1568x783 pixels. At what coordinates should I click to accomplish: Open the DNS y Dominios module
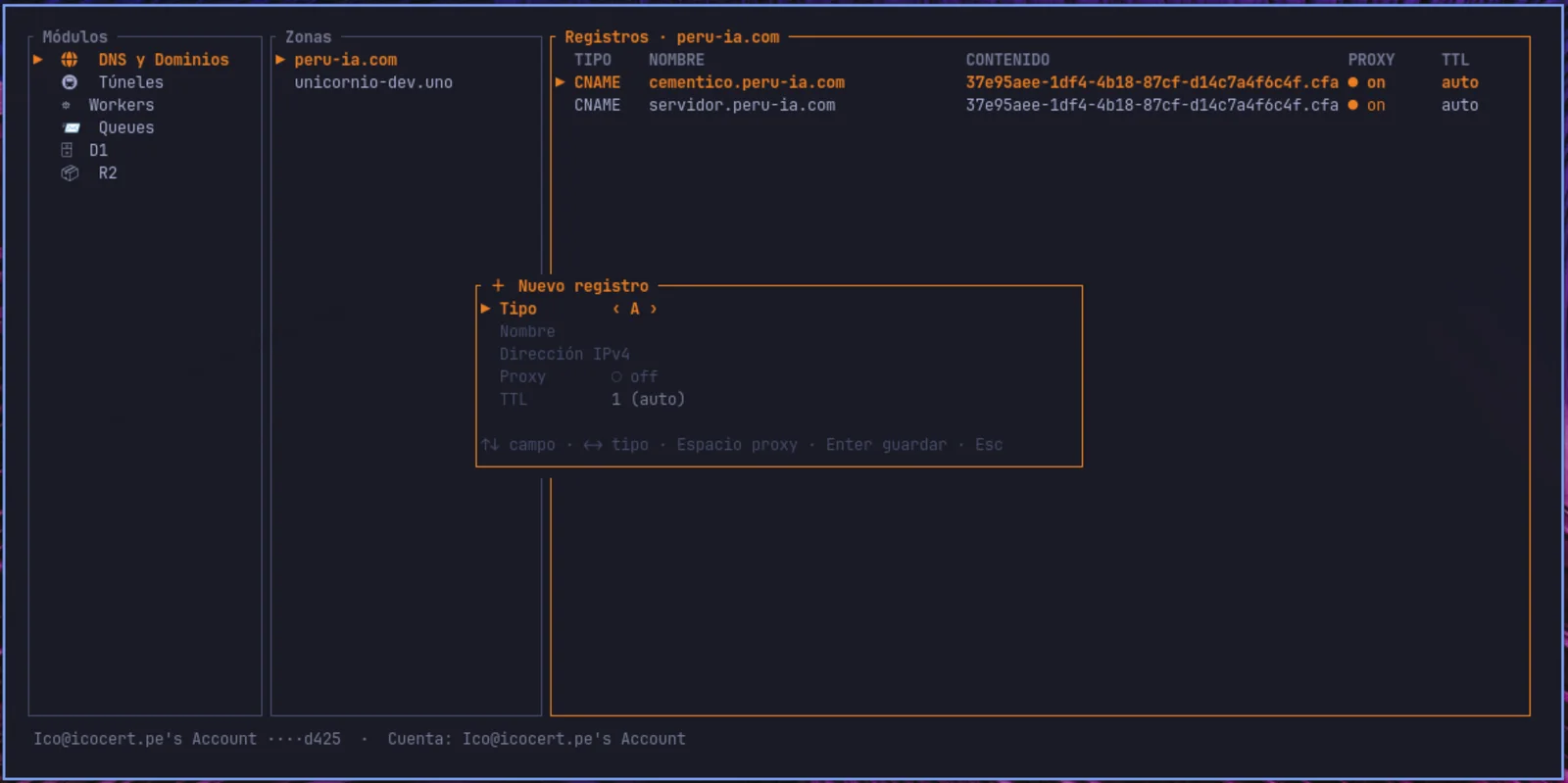click(x=164, y=60)
